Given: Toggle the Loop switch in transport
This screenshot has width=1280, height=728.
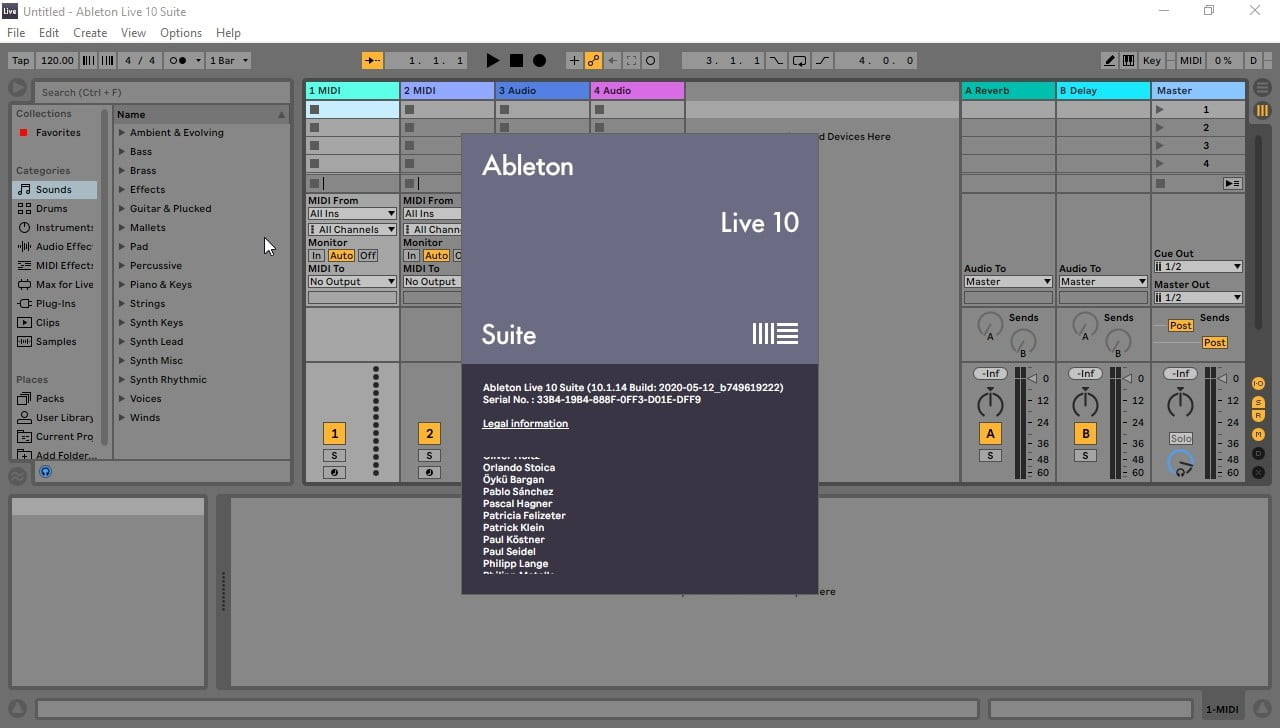Looking at the screenshot, I should coord(799,60).
